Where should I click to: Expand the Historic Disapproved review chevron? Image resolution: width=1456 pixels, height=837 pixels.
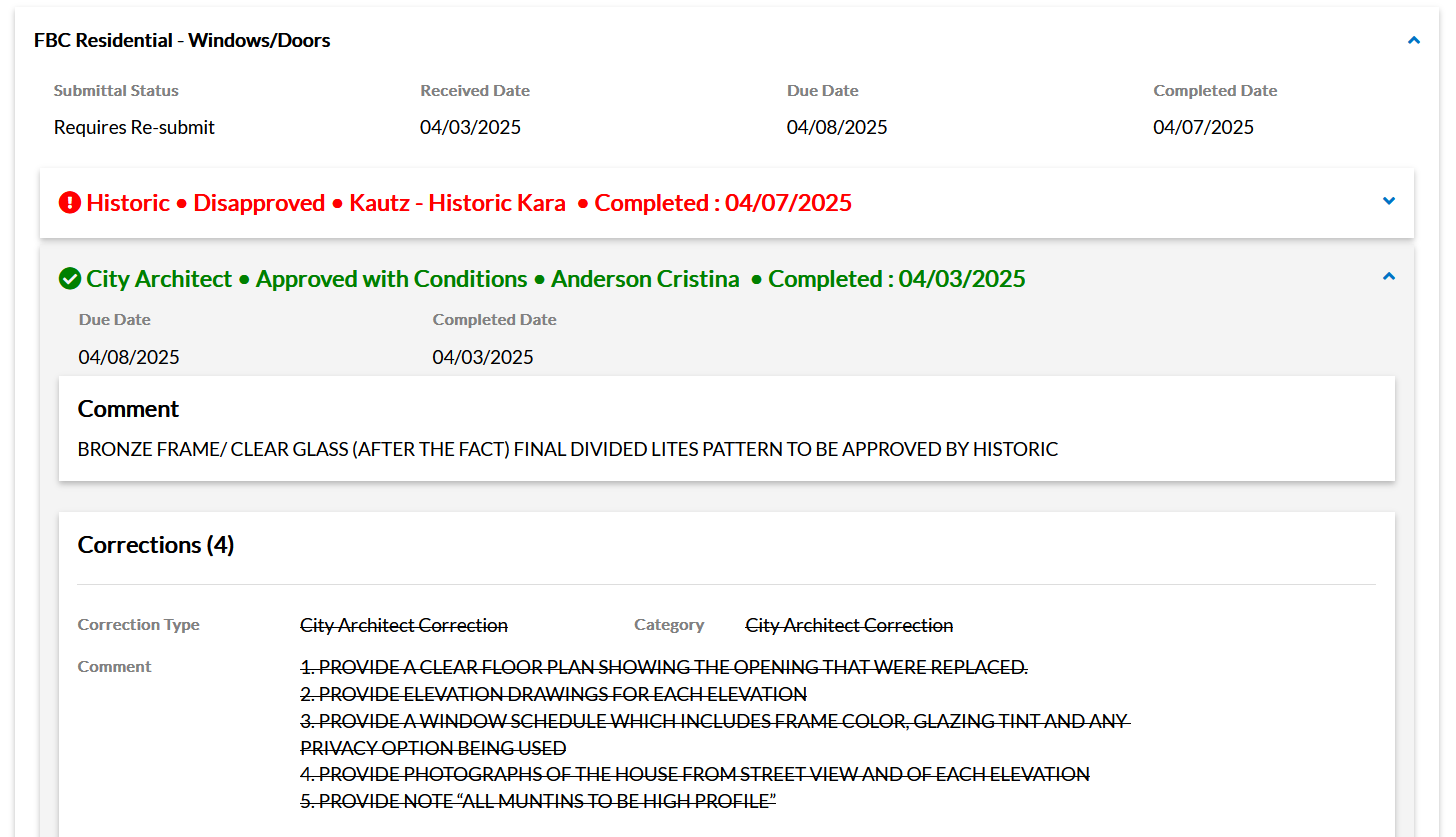(x=1388, y=201)
